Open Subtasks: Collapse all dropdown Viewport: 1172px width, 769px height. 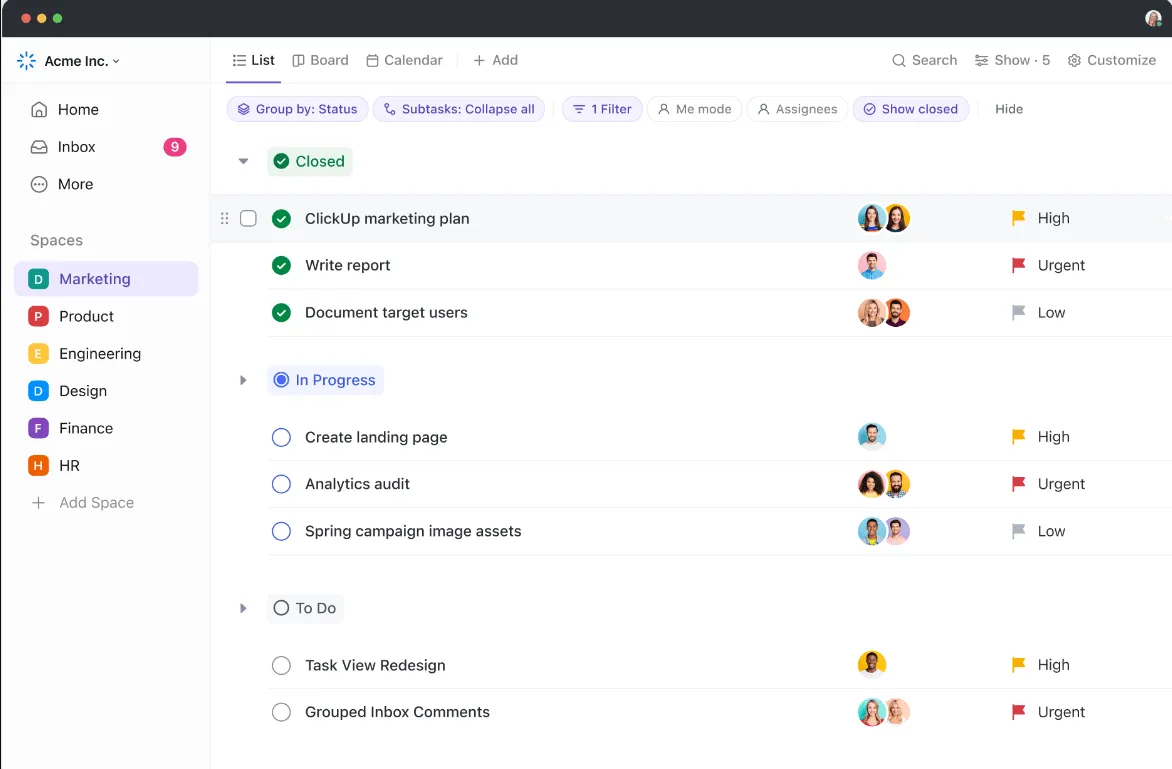(x=459, y=109)
